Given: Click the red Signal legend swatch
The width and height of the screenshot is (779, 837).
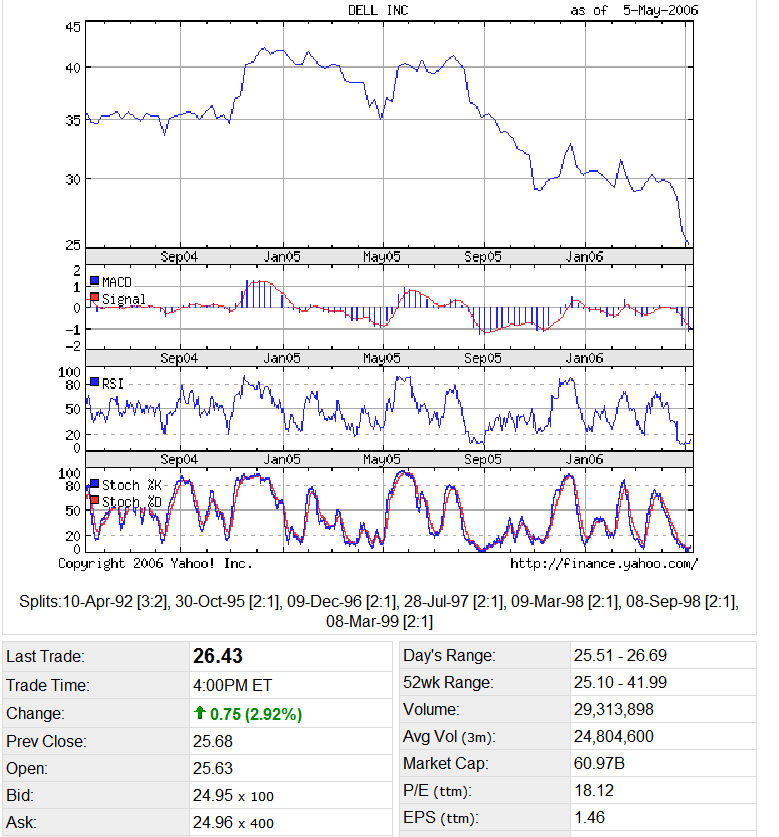Looking at the screenshot, I should coord(95,297).
